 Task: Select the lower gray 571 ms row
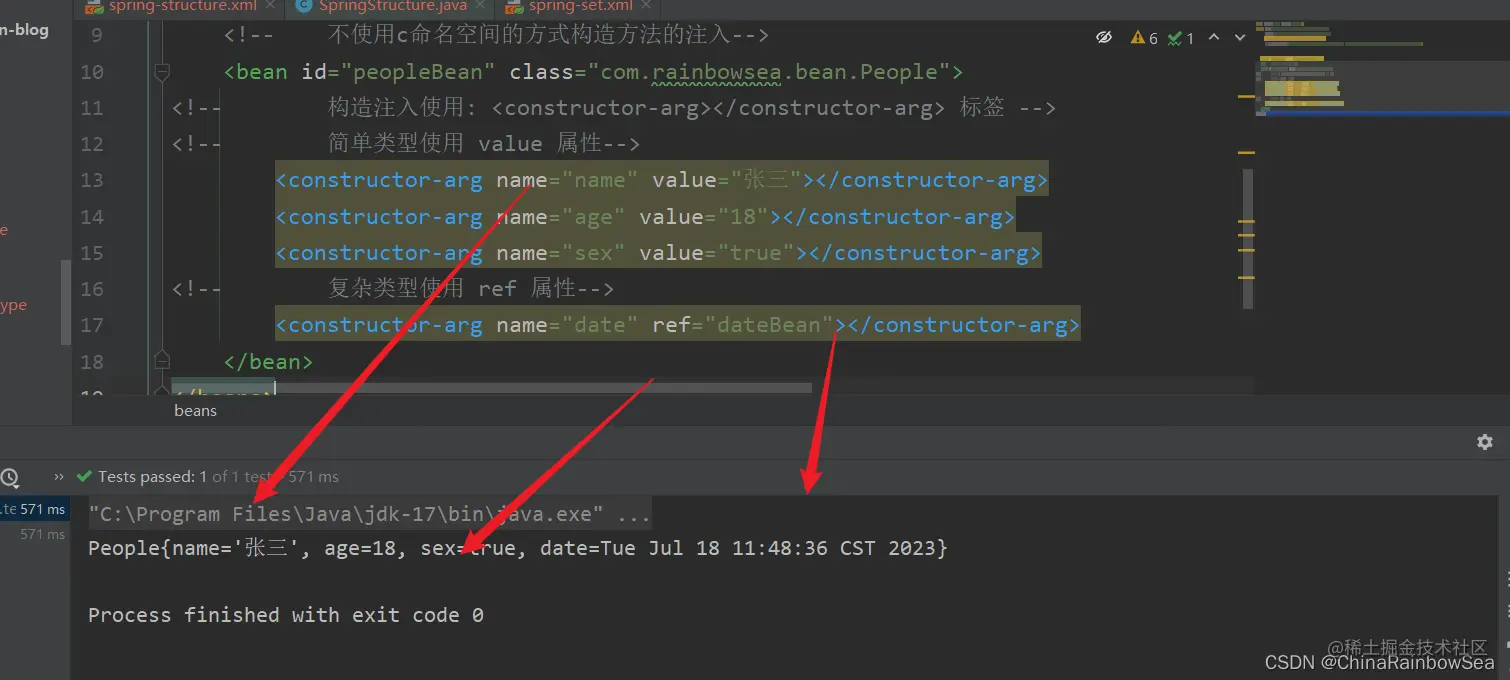43,535
